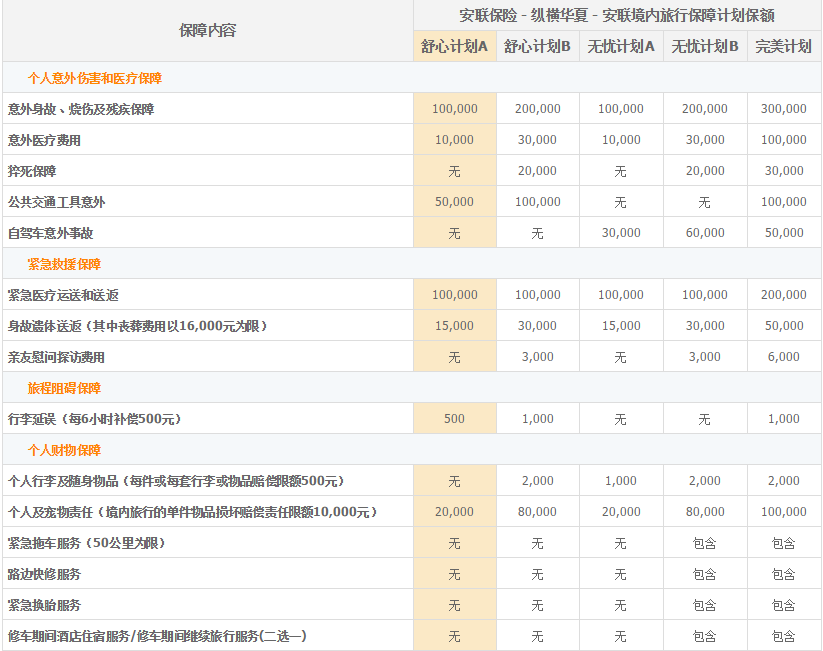Image resolution: width=823 pixels, height=651 pixels.
Task: Click 无忧计划B's 包含 in 紧急拖车服务 row
Action: click(x=704, y=543)
